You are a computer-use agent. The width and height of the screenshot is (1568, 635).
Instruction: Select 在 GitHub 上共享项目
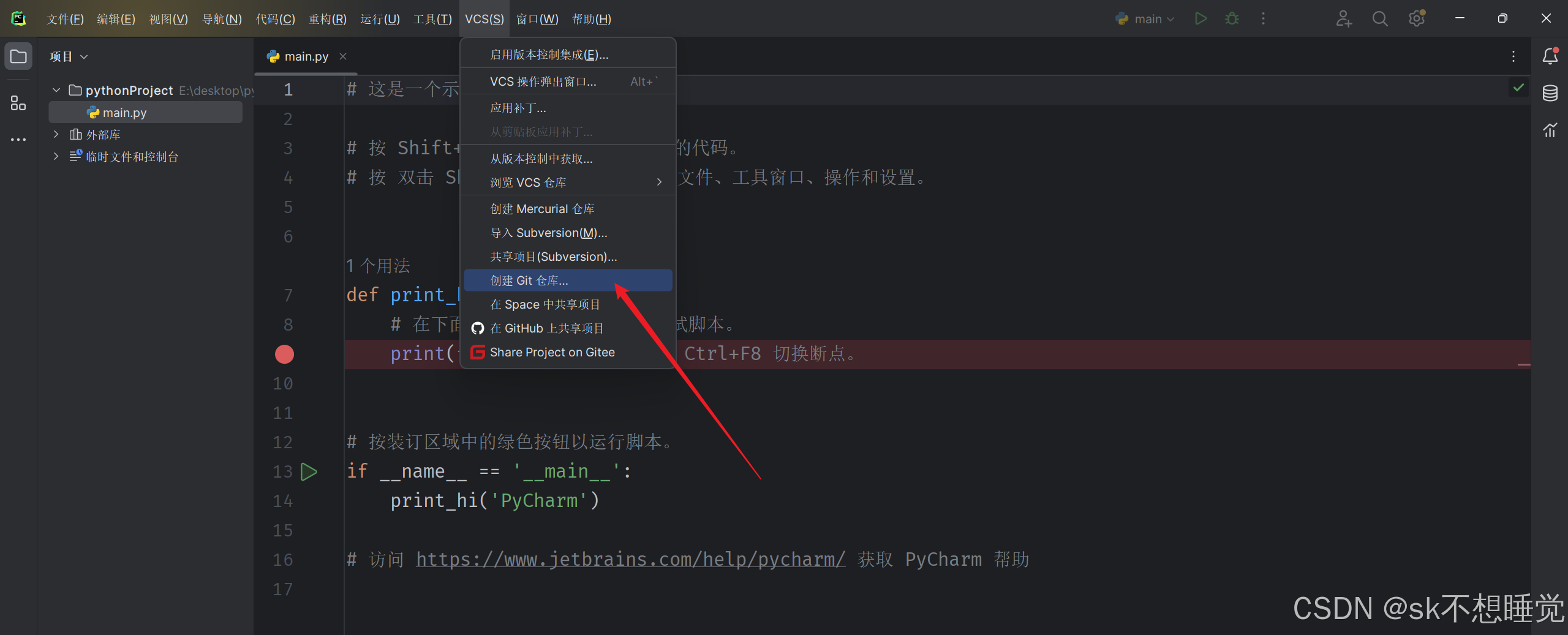568,328
